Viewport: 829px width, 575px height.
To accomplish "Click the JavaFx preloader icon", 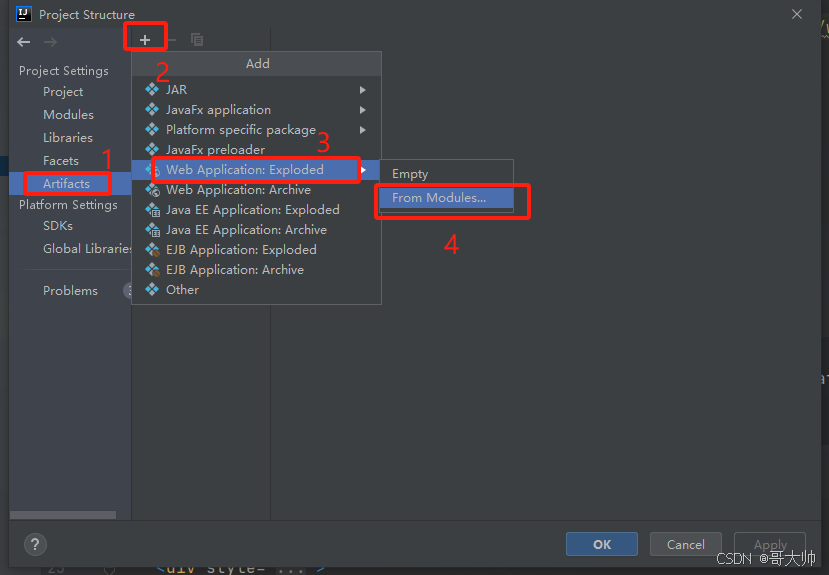I will (152, 150).
